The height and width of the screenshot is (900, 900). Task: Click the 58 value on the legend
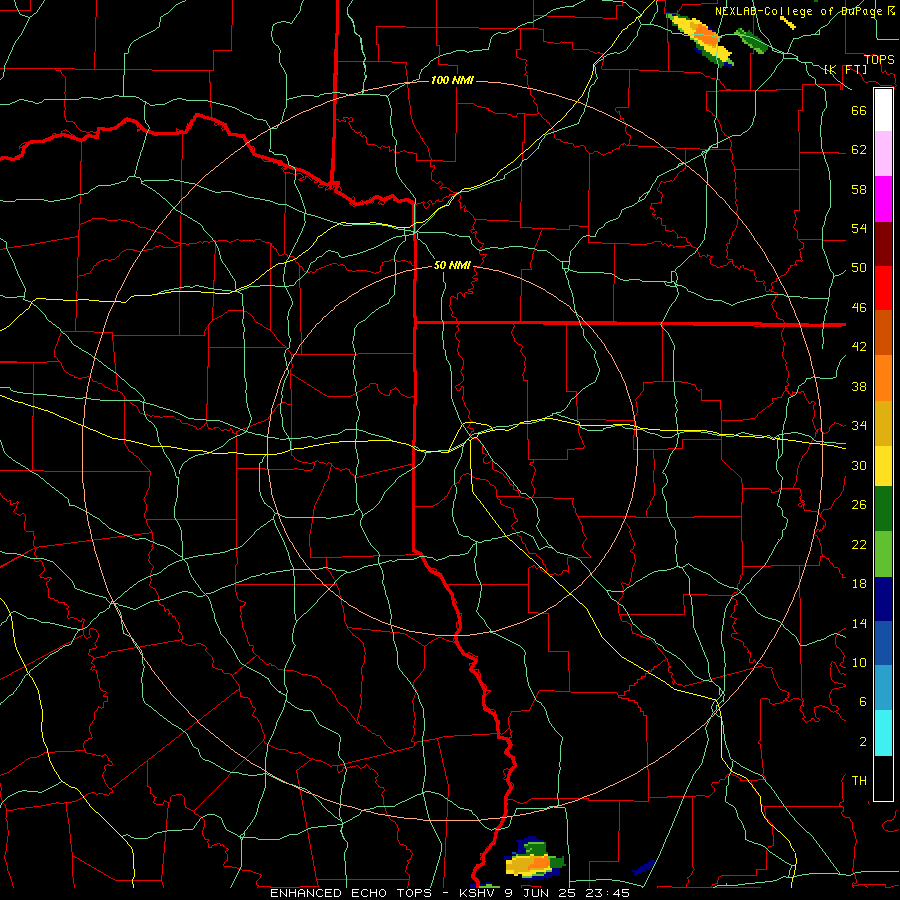[x=859, y=189]
